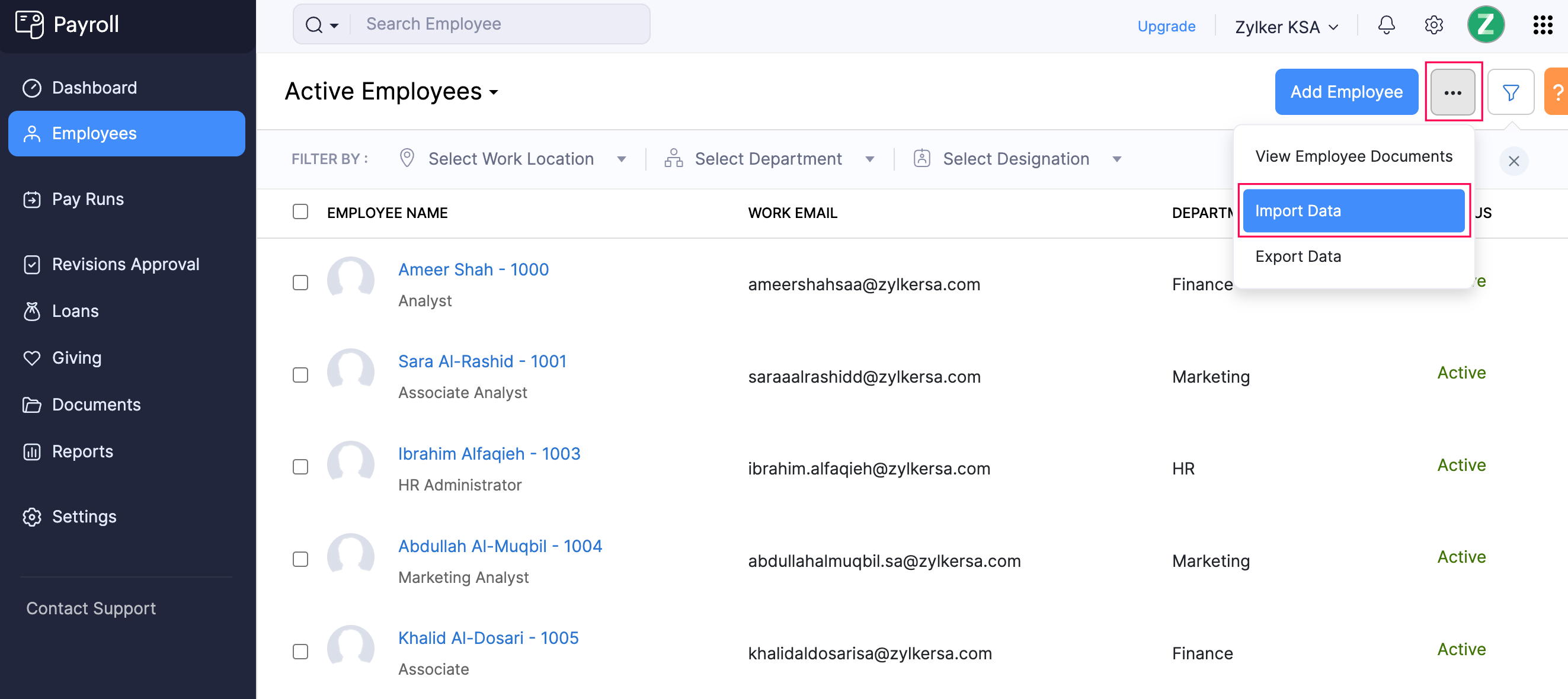1568x699 pixels.
Task: Open the more options ellipsis button
Action: (1452, 92)
